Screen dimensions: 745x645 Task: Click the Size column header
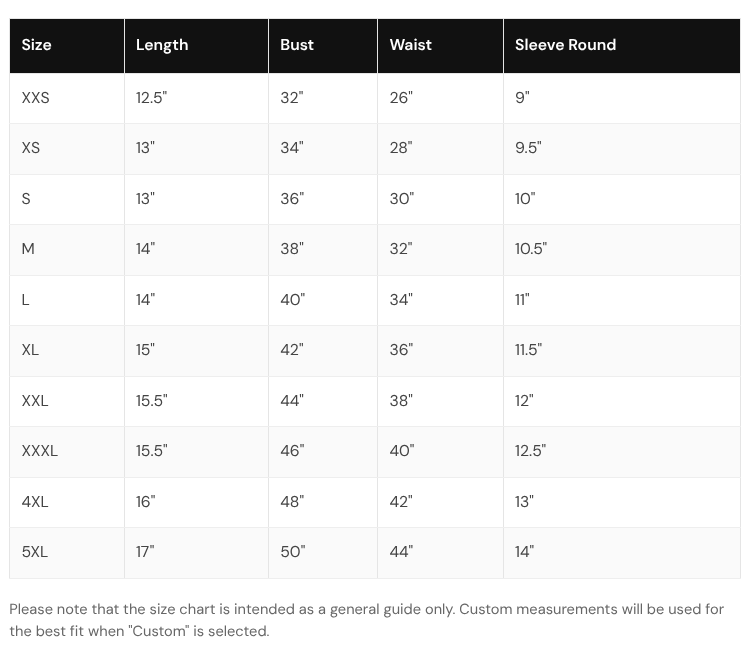click(67, 46)
